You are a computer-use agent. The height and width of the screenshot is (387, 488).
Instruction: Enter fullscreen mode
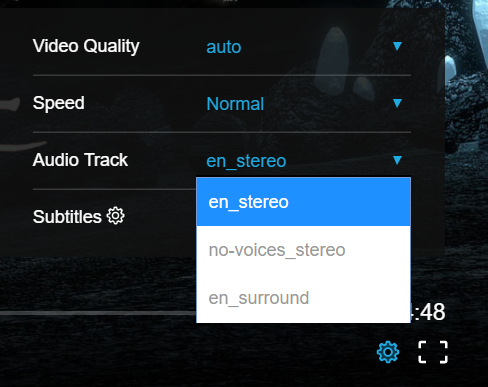(x=433, y=352)
